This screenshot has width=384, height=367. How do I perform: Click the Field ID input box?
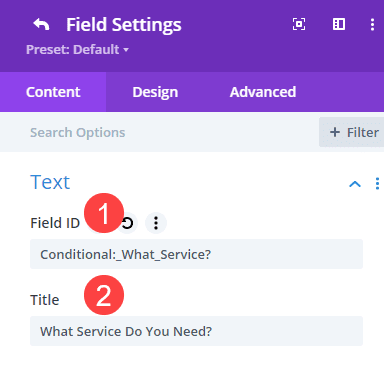coord(196,254)
